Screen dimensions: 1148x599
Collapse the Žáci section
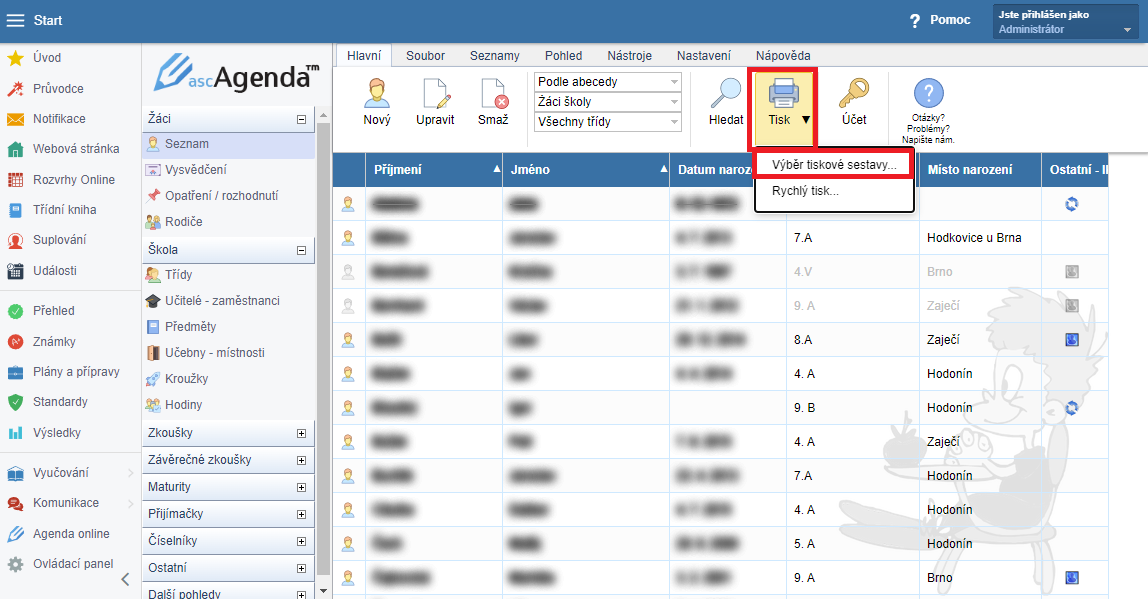pyautogui.click(x=301, y=119)
